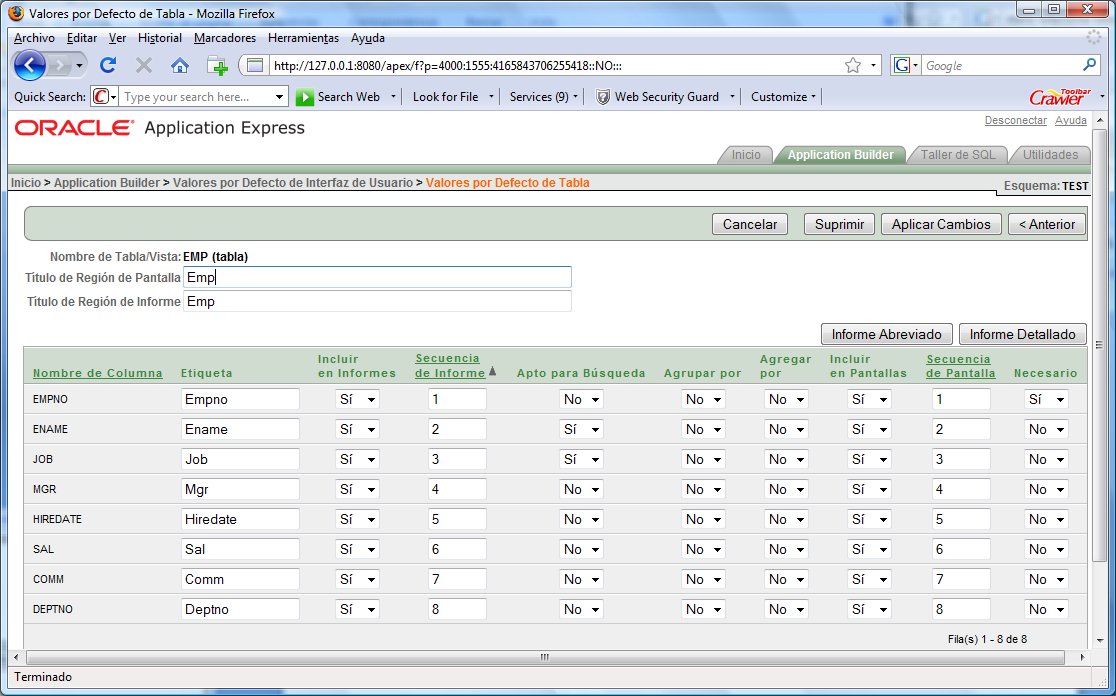Click the Ayuda link at top right
This screenshot has height=696, width=1116.
1070,120
